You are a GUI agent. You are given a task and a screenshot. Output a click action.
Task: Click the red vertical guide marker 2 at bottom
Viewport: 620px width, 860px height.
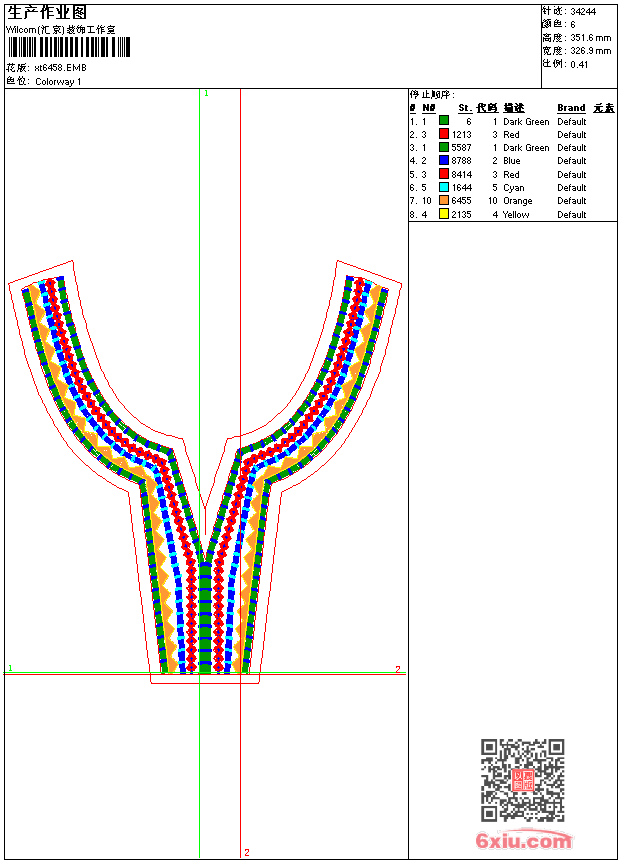(x=247, y=852)
